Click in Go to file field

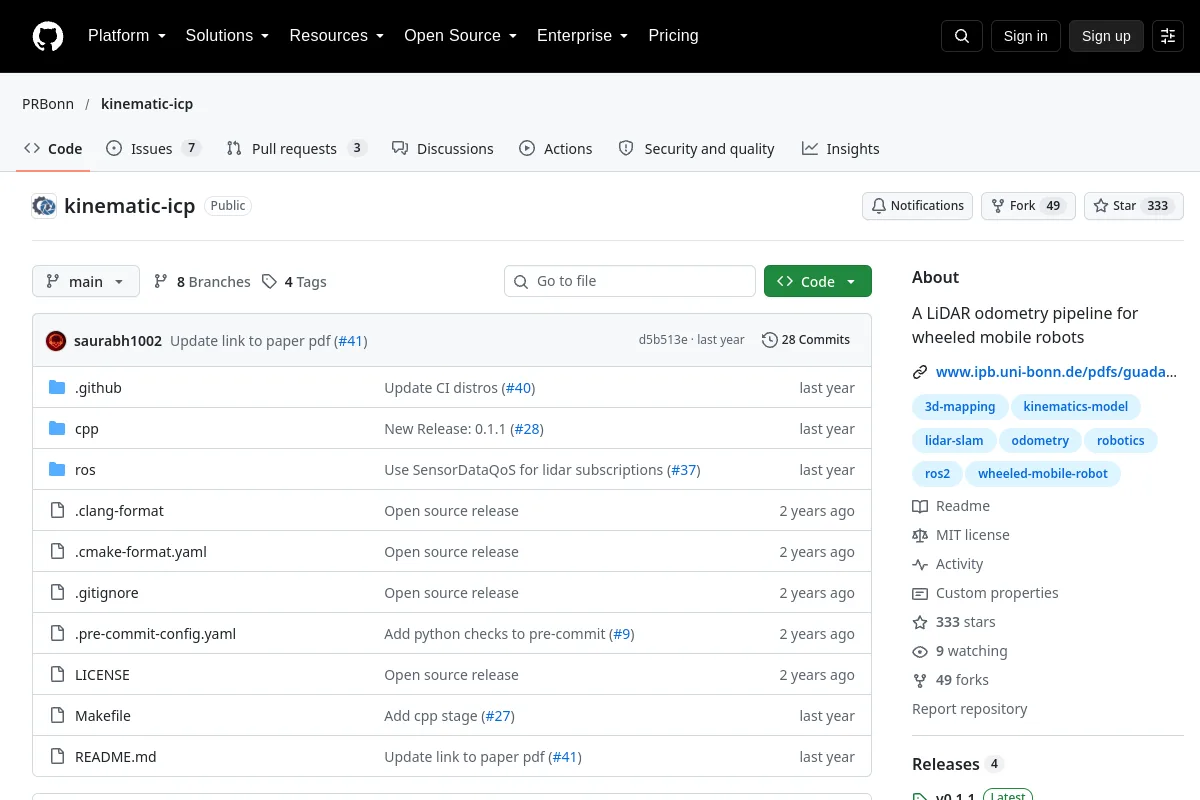tap(630, 282)
